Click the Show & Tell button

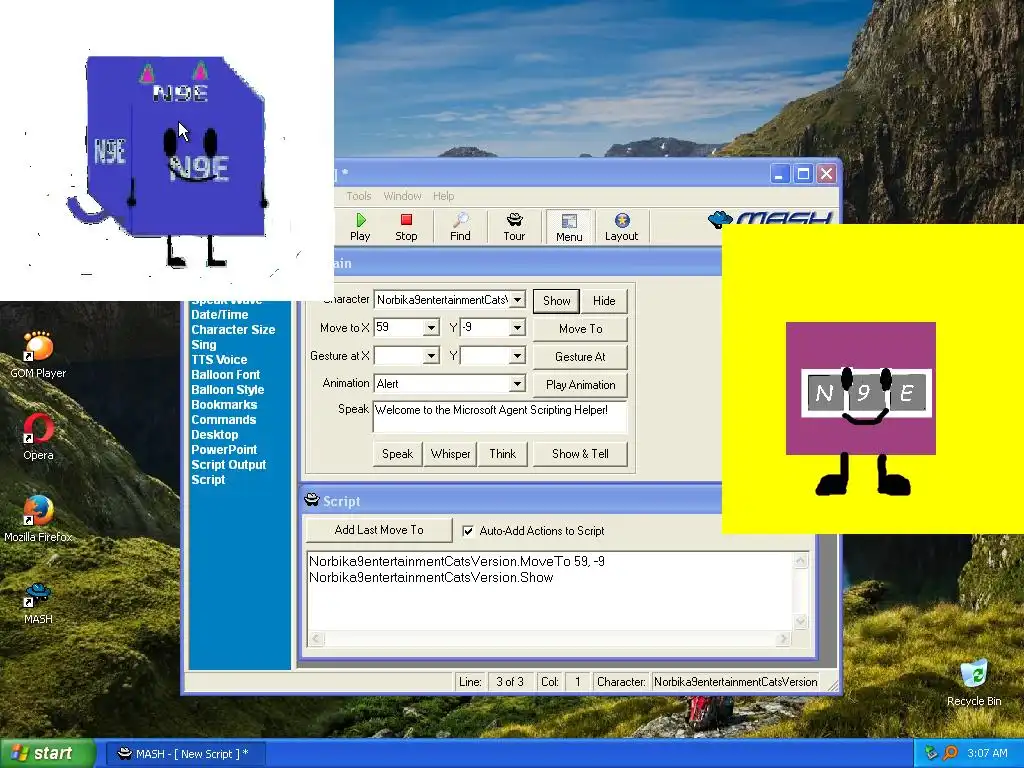[580, 453]
